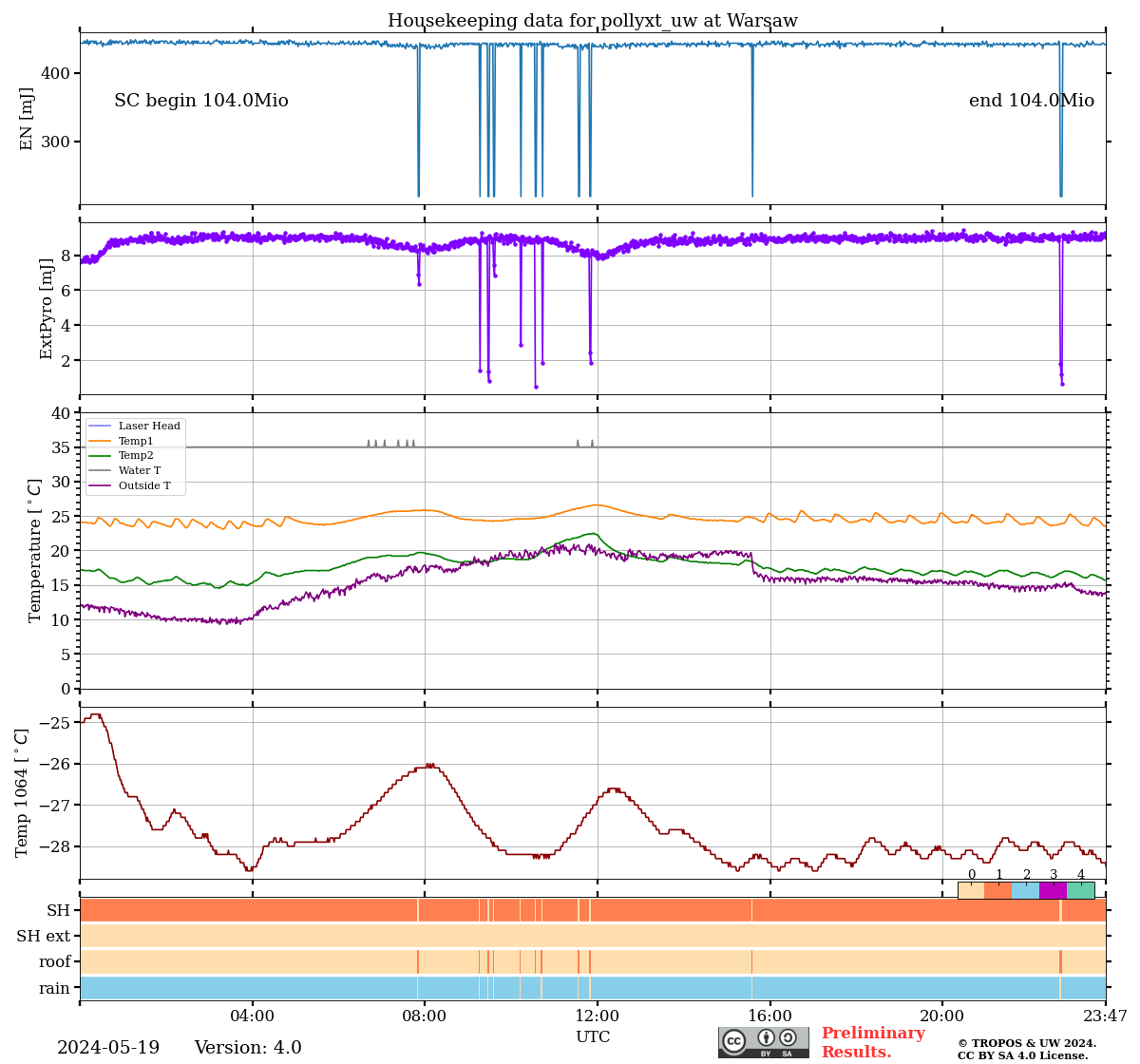
Task: Click the '−28' tick on Temp 1064 axis
Action: [x=56, y=846]
